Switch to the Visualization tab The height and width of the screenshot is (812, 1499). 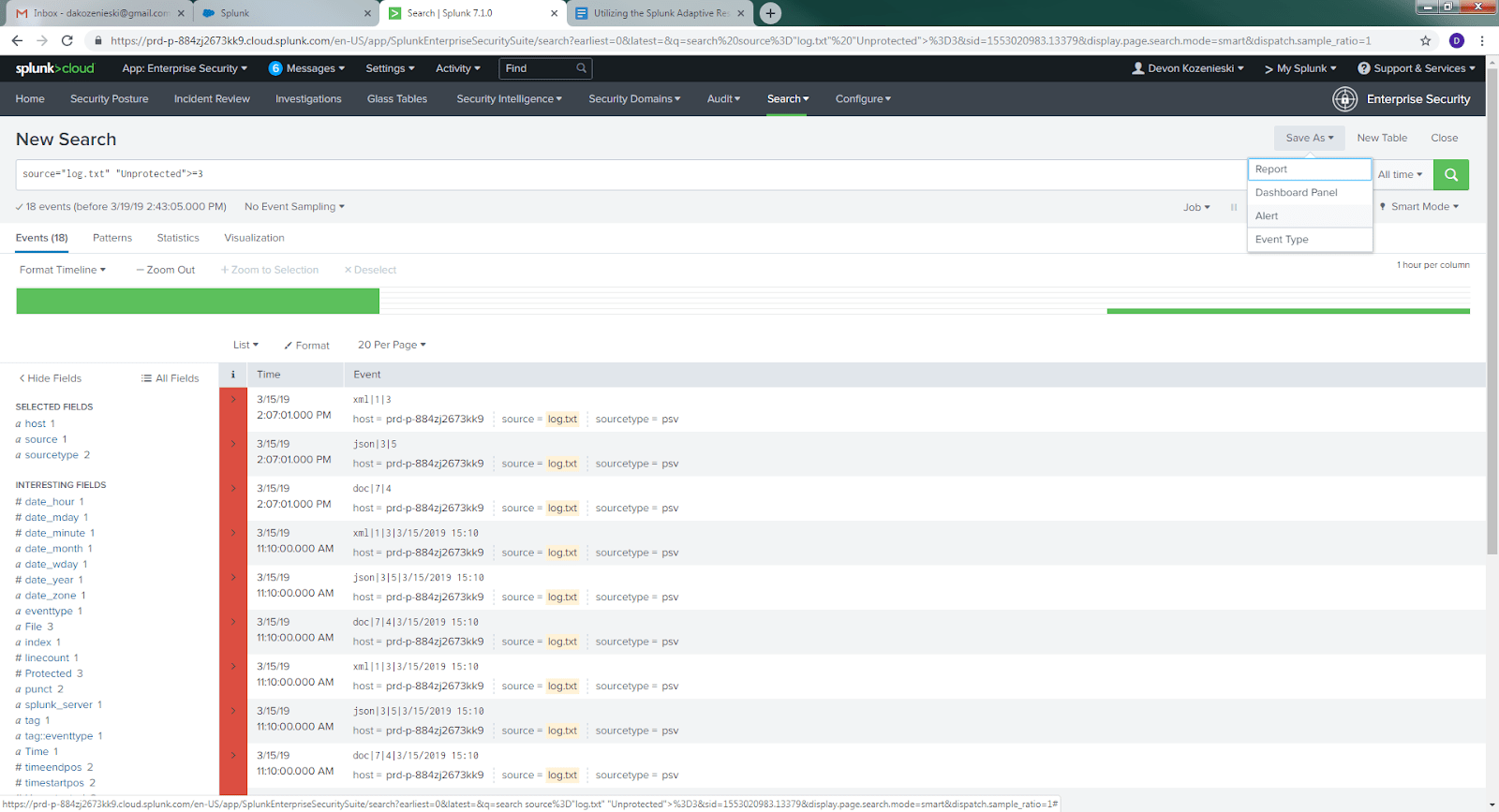point(254,238)
